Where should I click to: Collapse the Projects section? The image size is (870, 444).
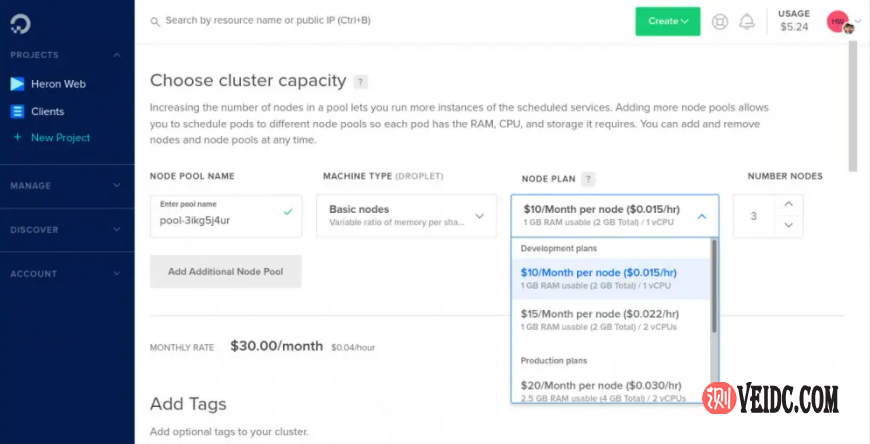click(117, 55)
